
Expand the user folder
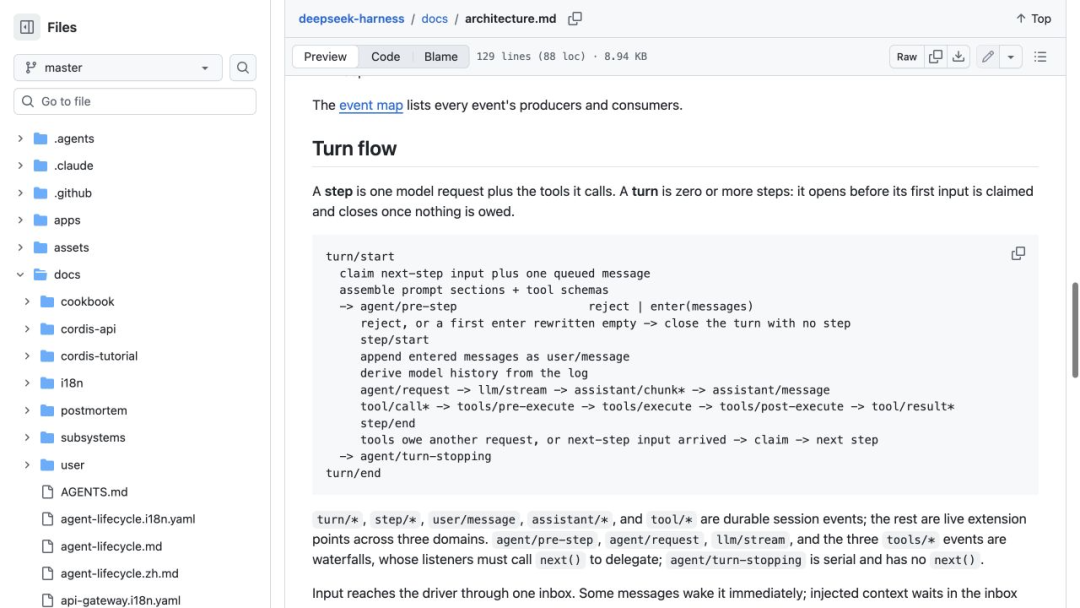pyautogui.click(x=27, y=465)
